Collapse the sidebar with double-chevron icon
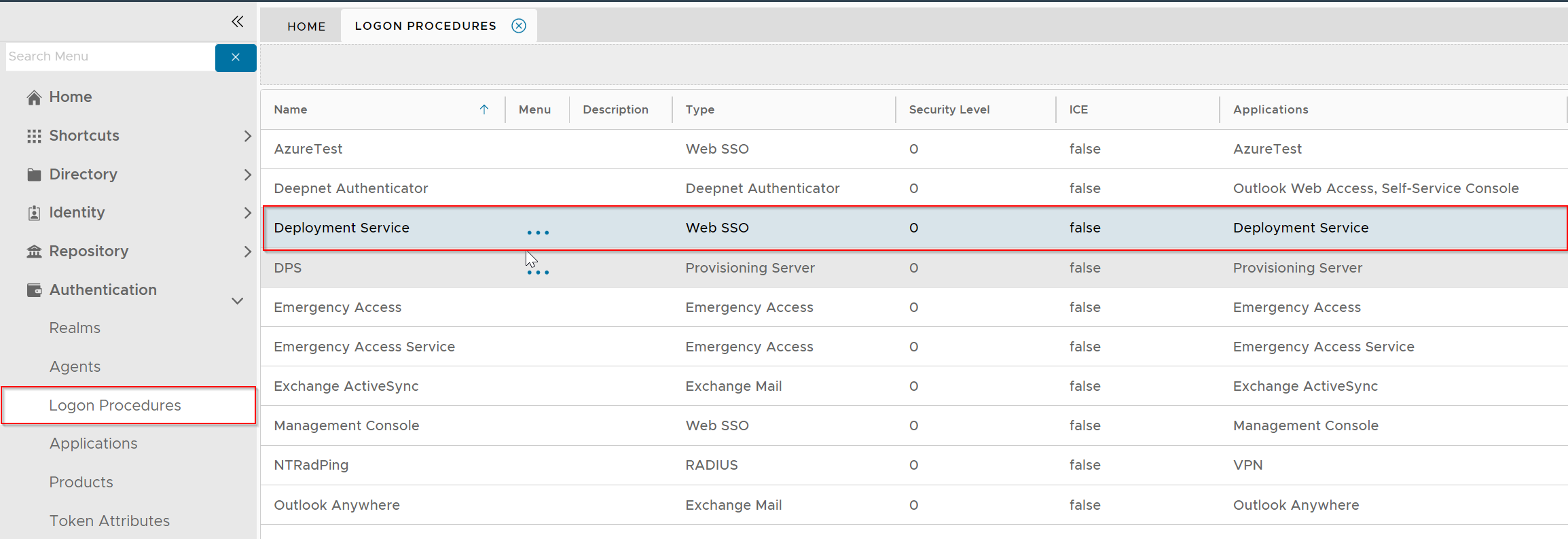1568x539 pixels. [237, 22]
